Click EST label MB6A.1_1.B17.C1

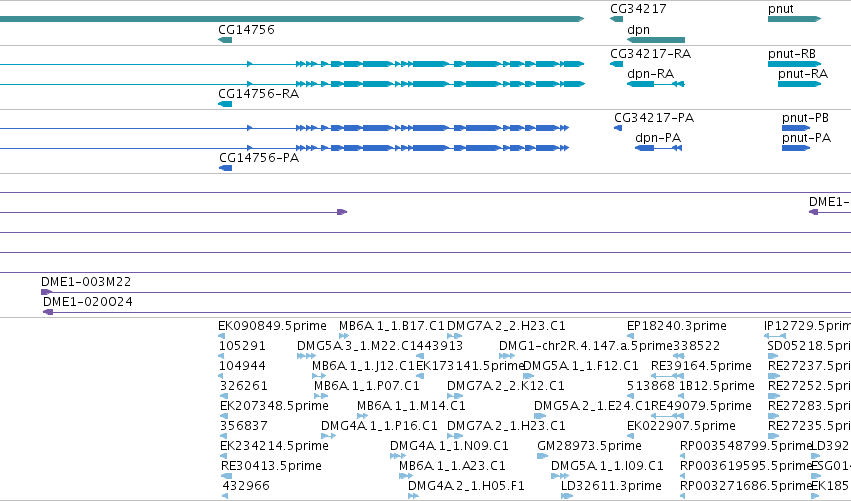point(391,326)
